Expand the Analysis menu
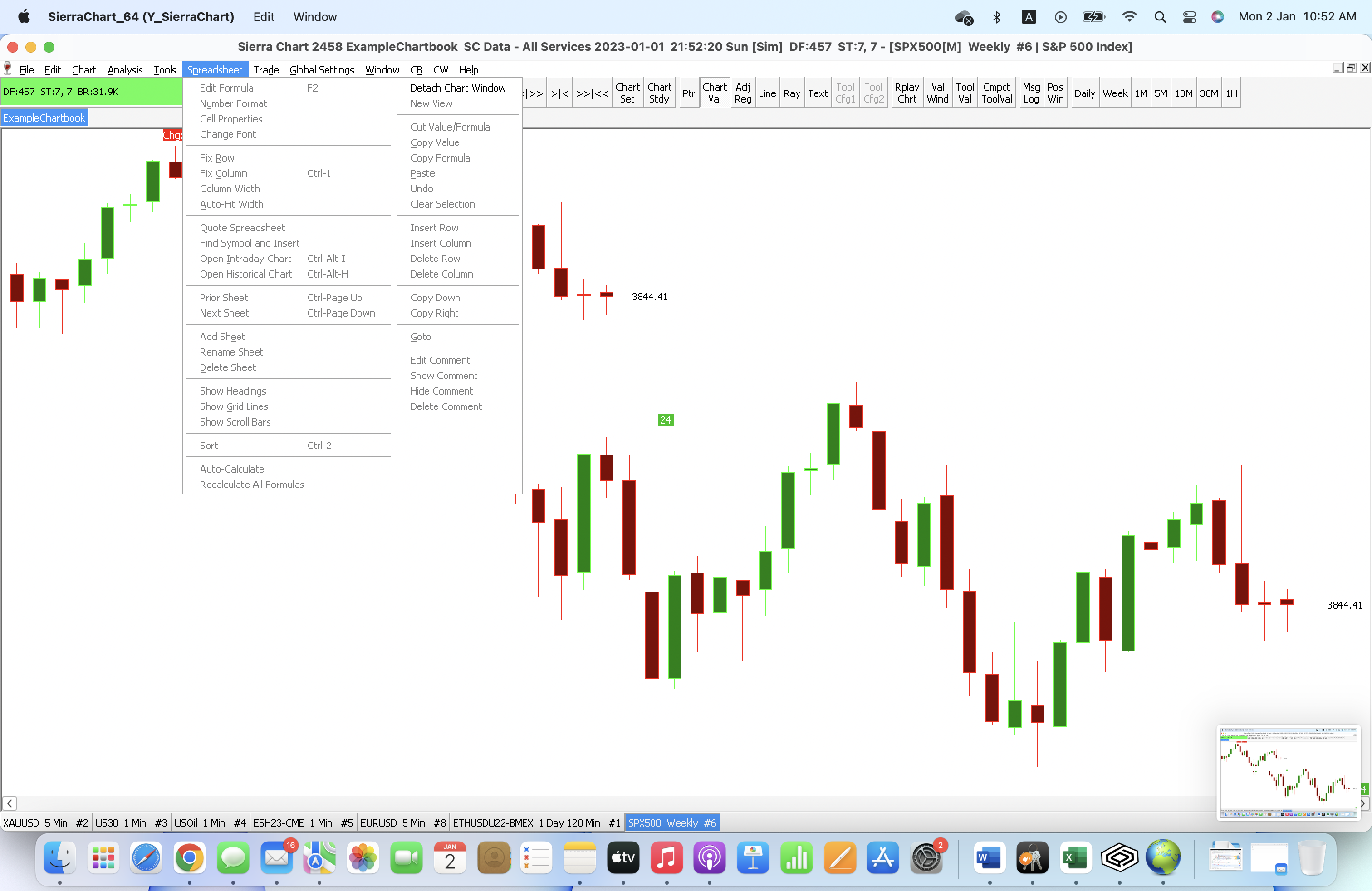 pos(124,70)
